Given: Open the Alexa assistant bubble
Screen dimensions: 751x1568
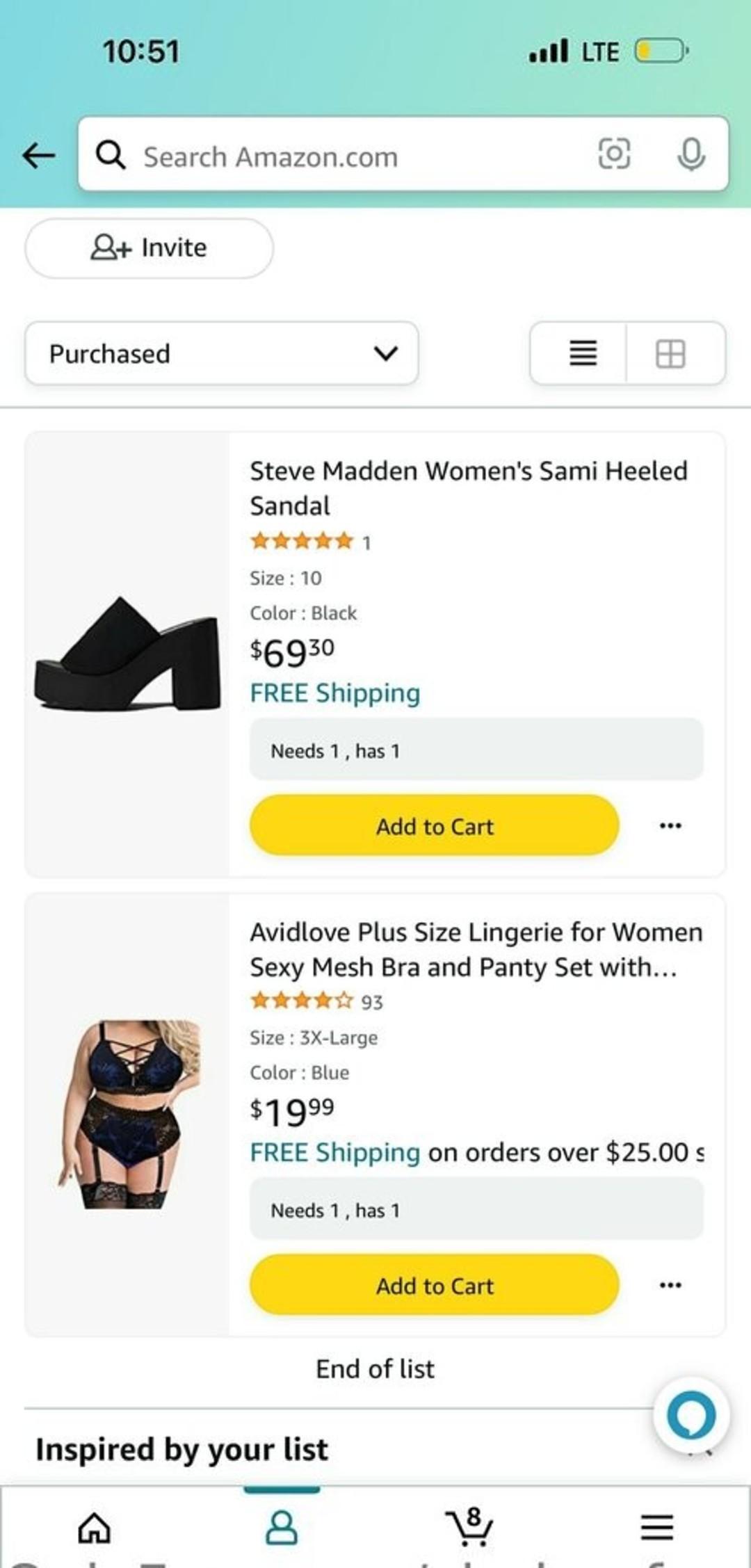Looking at the screenshot, I should tap(691, 1415).
